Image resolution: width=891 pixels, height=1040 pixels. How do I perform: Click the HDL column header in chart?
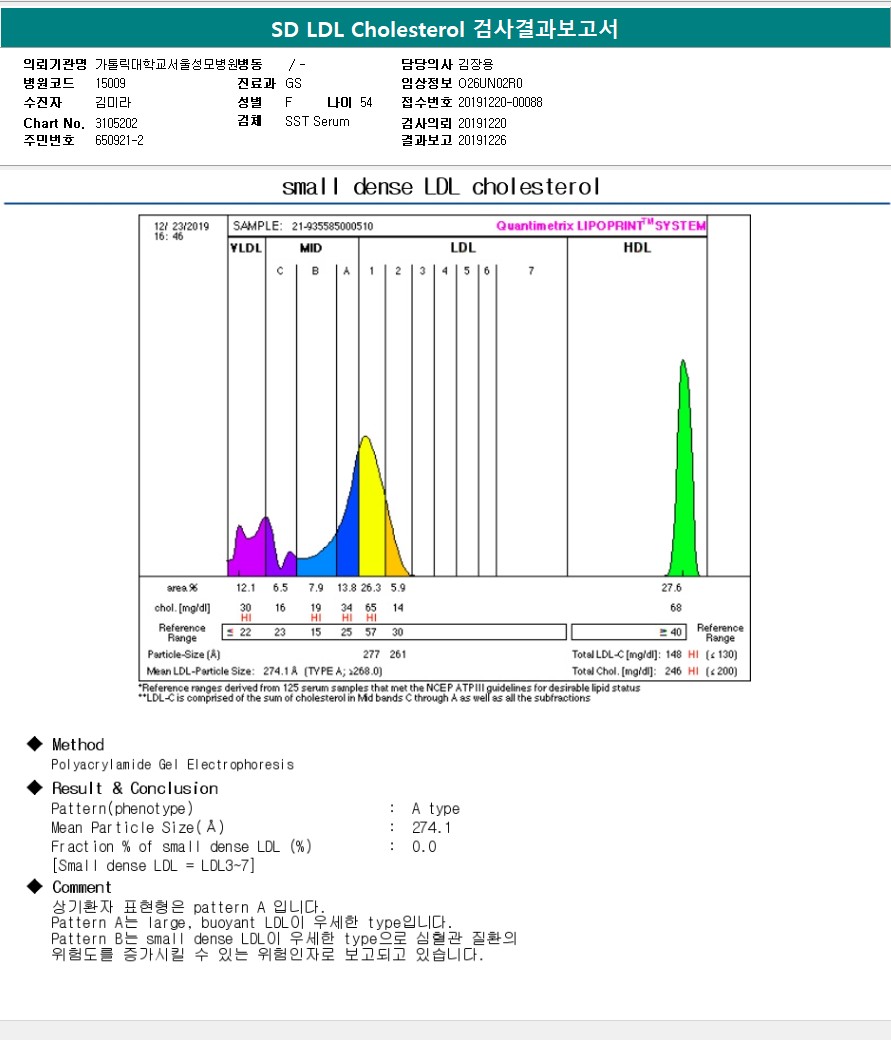(x=637, y=247)
